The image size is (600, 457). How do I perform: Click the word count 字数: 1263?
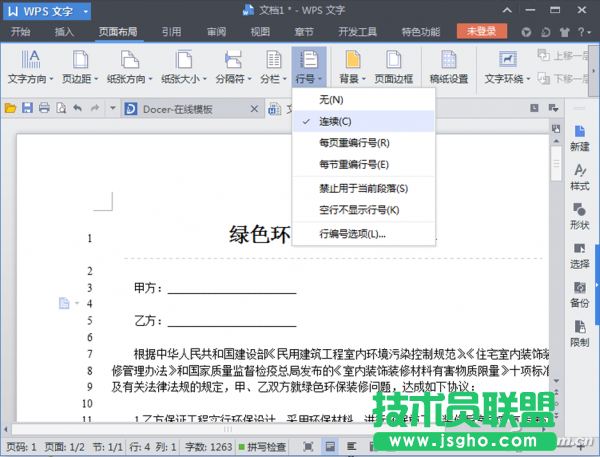(x=209, y=447)
